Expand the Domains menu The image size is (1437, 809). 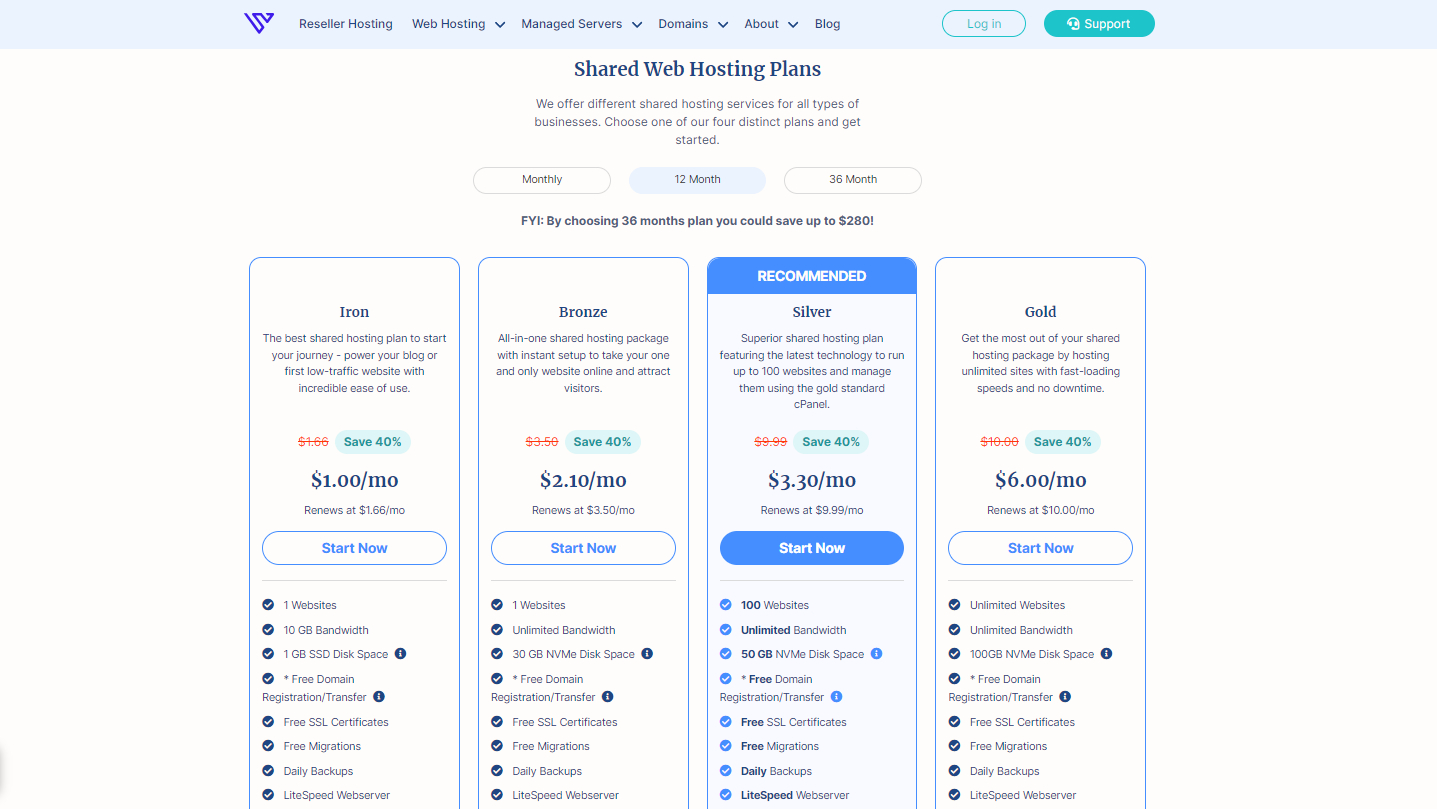pos(692,24)
